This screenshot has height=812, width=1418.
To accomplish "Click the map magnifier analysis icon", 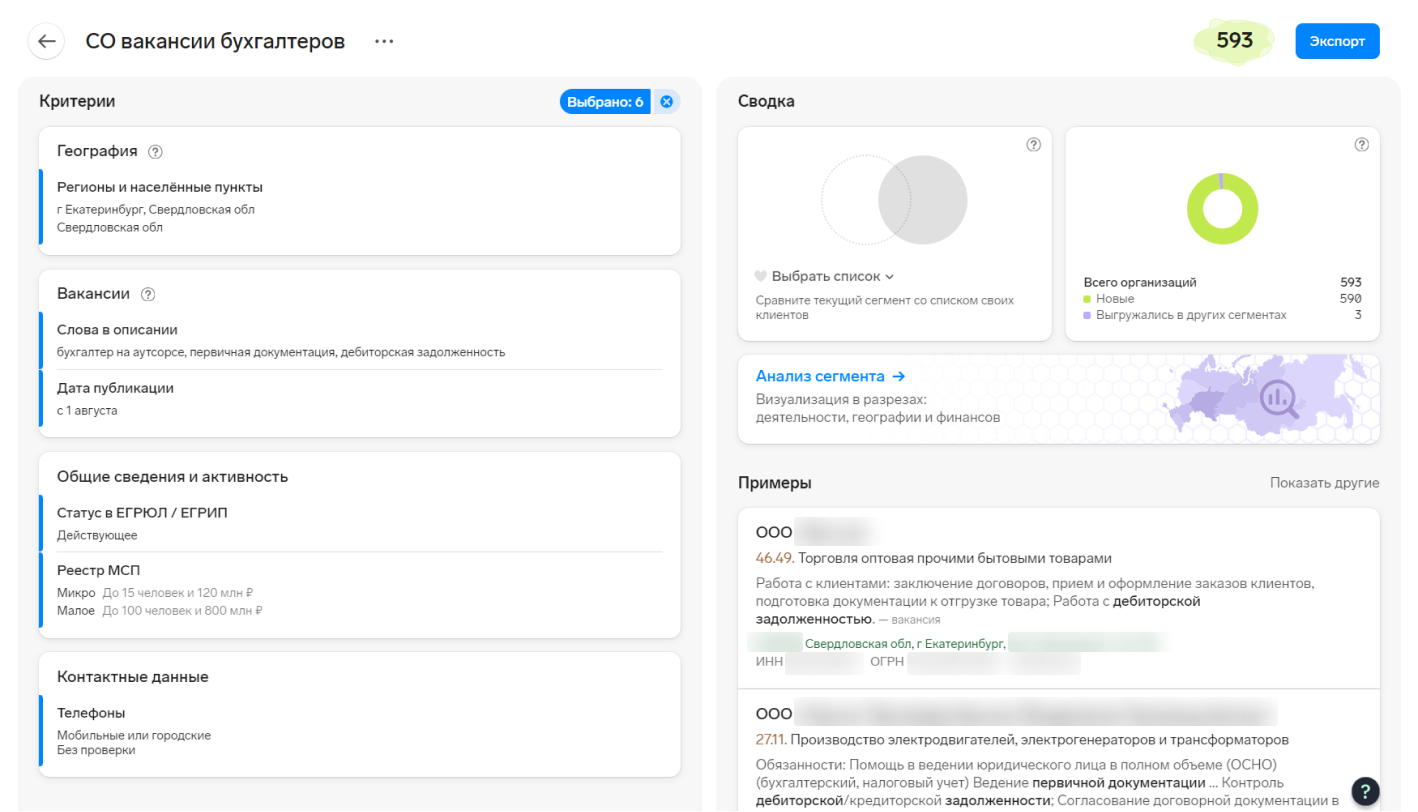I will [1278, 399].
